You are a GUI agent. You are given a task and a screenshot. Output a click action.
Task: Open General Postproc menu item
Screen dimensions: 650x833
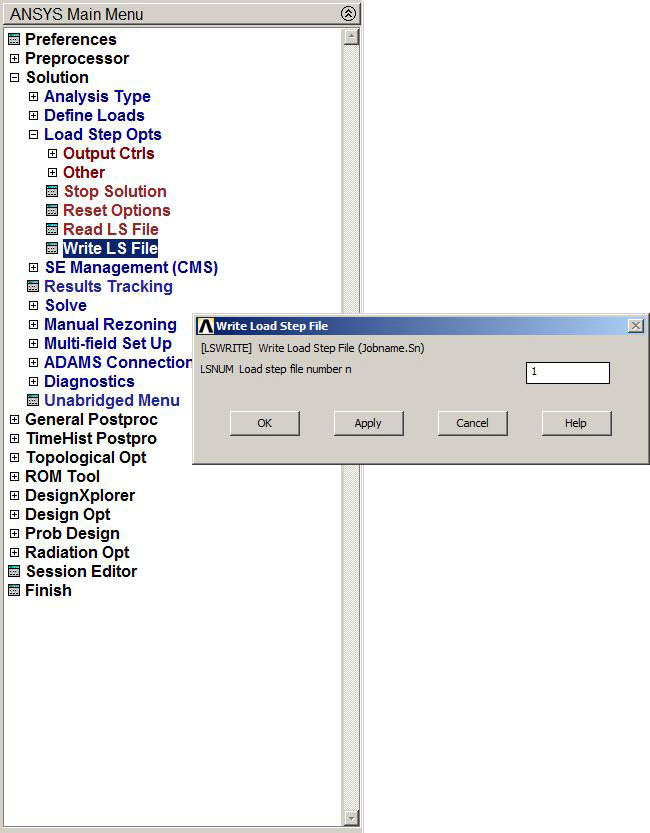point(90,420)
